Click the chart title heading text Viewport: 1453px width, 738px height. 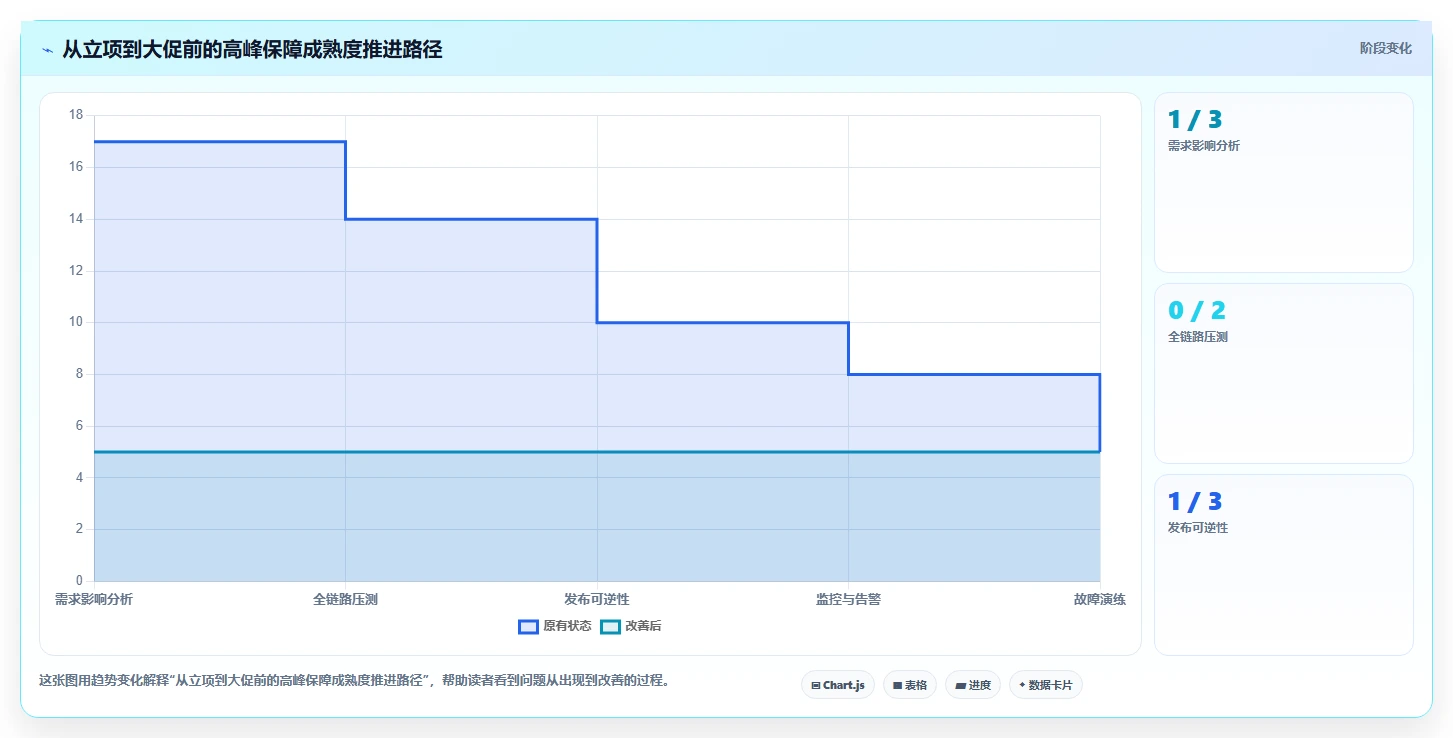[x=252, y=50]
